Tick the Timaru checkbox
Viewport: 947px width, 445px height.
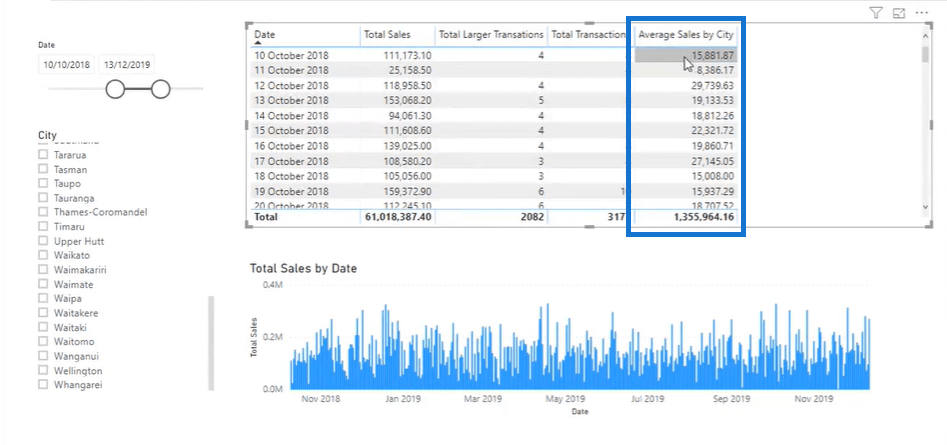click(43, 226)
